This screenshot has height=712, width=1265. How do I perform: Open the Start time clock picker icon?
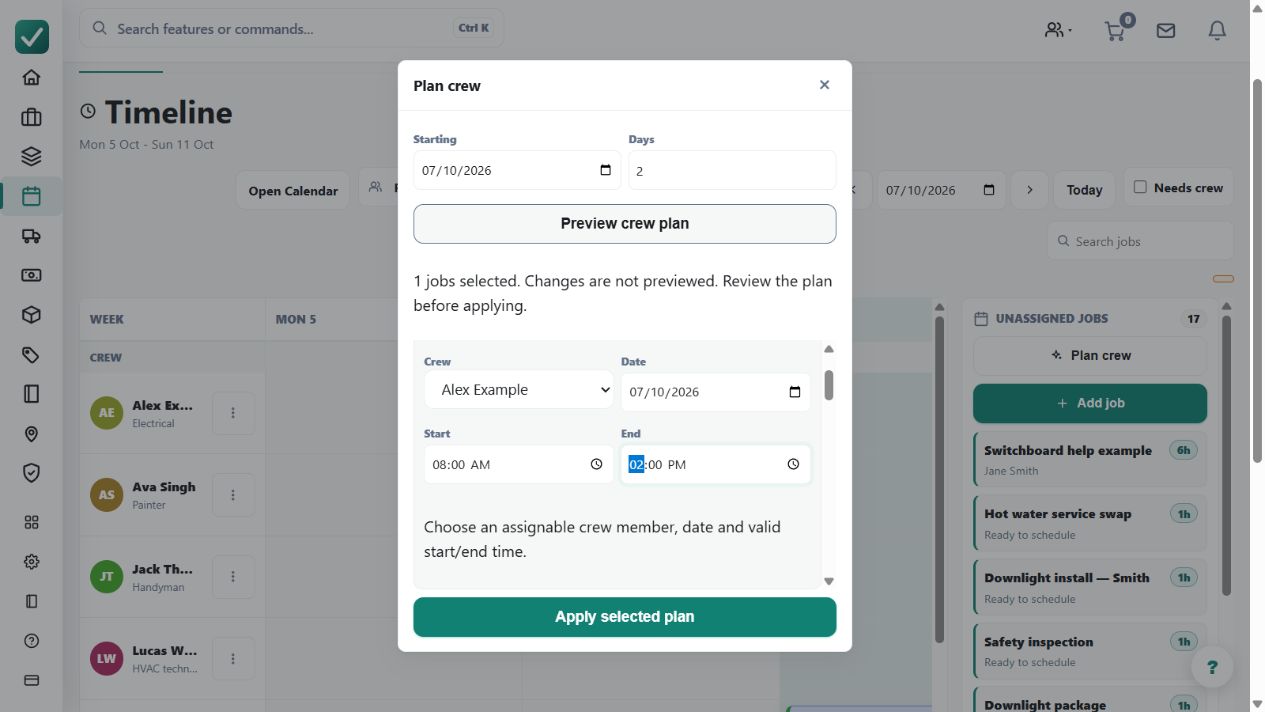pos(596,464)
